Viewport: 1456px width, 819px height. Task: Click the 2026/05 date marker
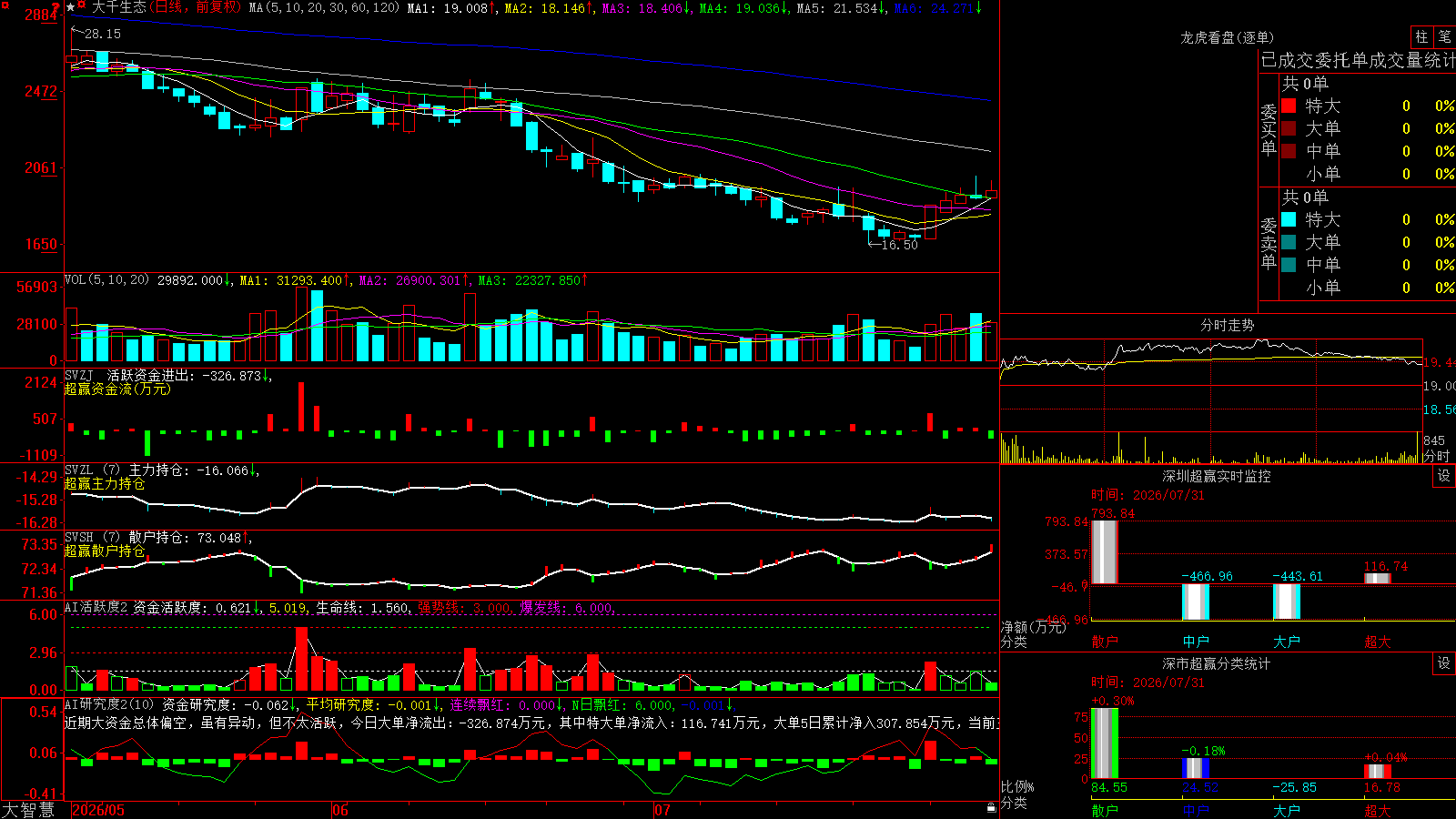point(98,810)
